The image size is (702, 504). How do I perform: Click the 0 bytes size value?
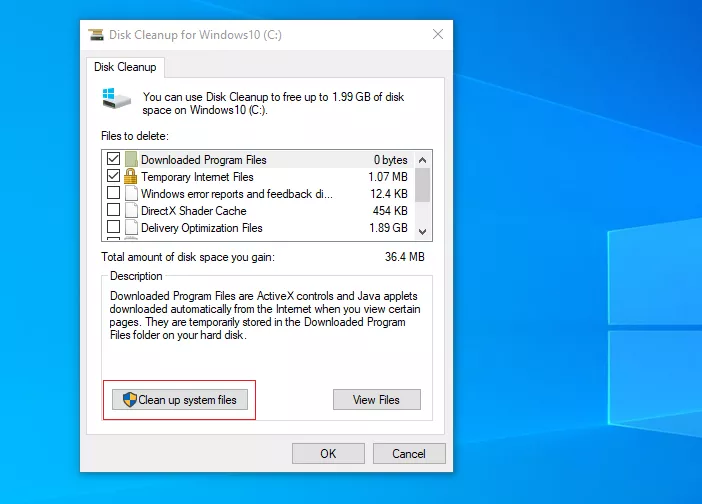(x=390, y=160)
